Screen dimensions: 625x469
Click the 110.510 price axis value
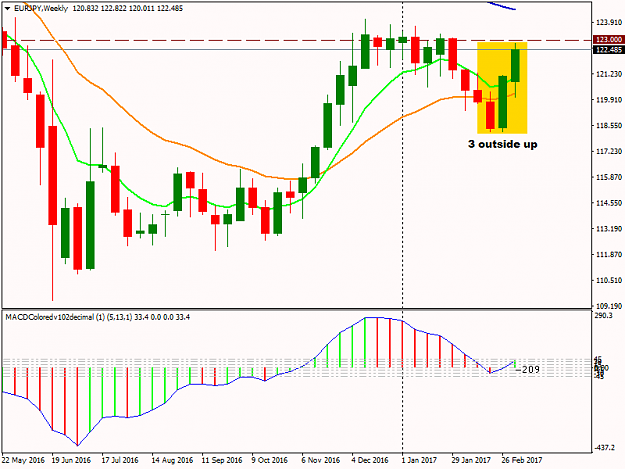click(x=609, y=281)
